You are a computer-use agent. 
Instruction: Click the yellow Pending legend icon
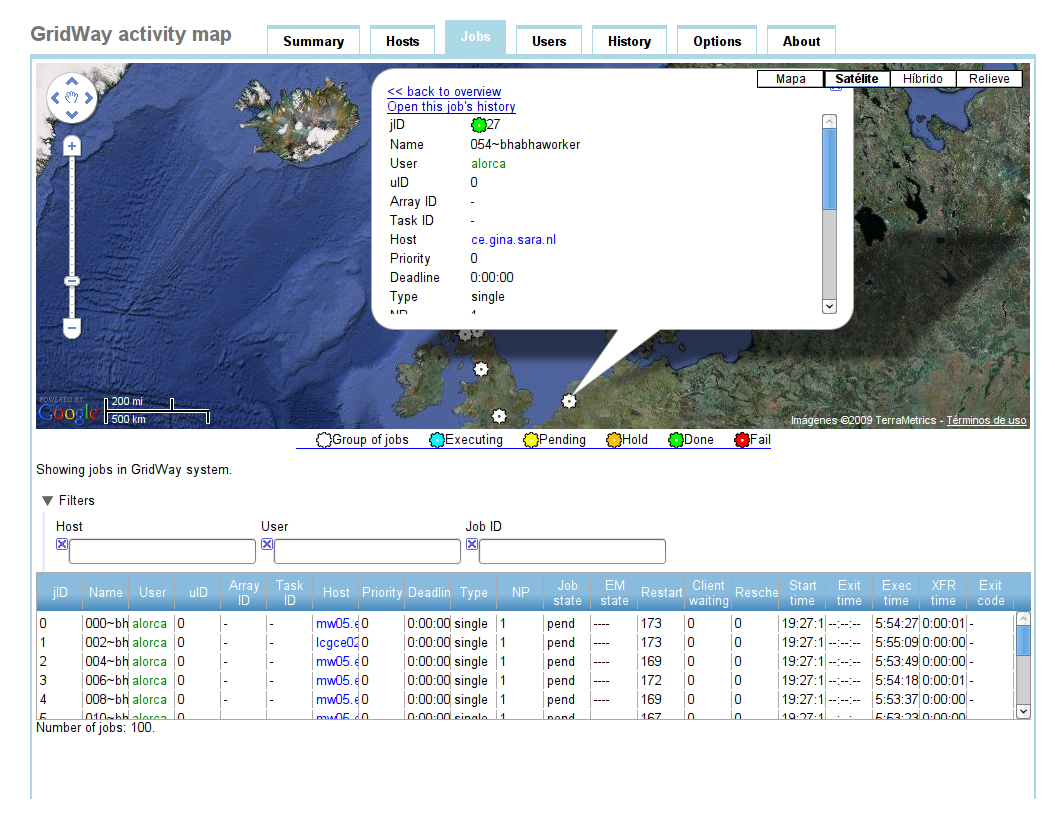click(x=531, y=440)
